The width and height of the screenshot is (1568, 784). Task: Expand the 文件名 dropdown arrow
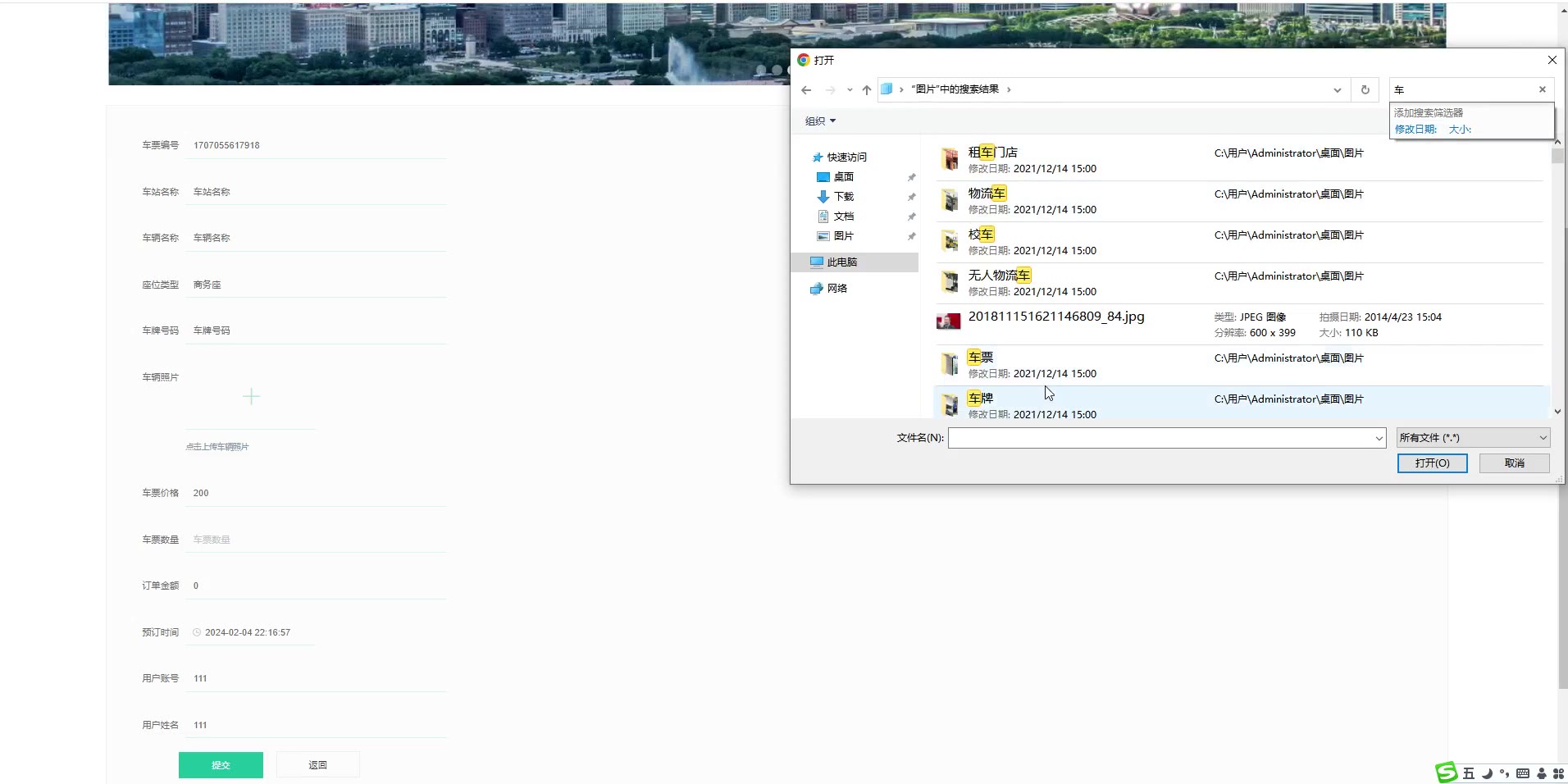point(1379,439)
